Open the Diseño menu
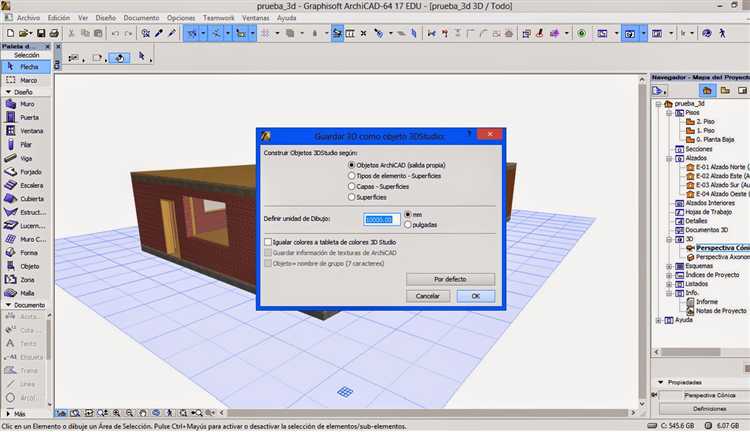The image size is (750, 432). tap(105, 18)
